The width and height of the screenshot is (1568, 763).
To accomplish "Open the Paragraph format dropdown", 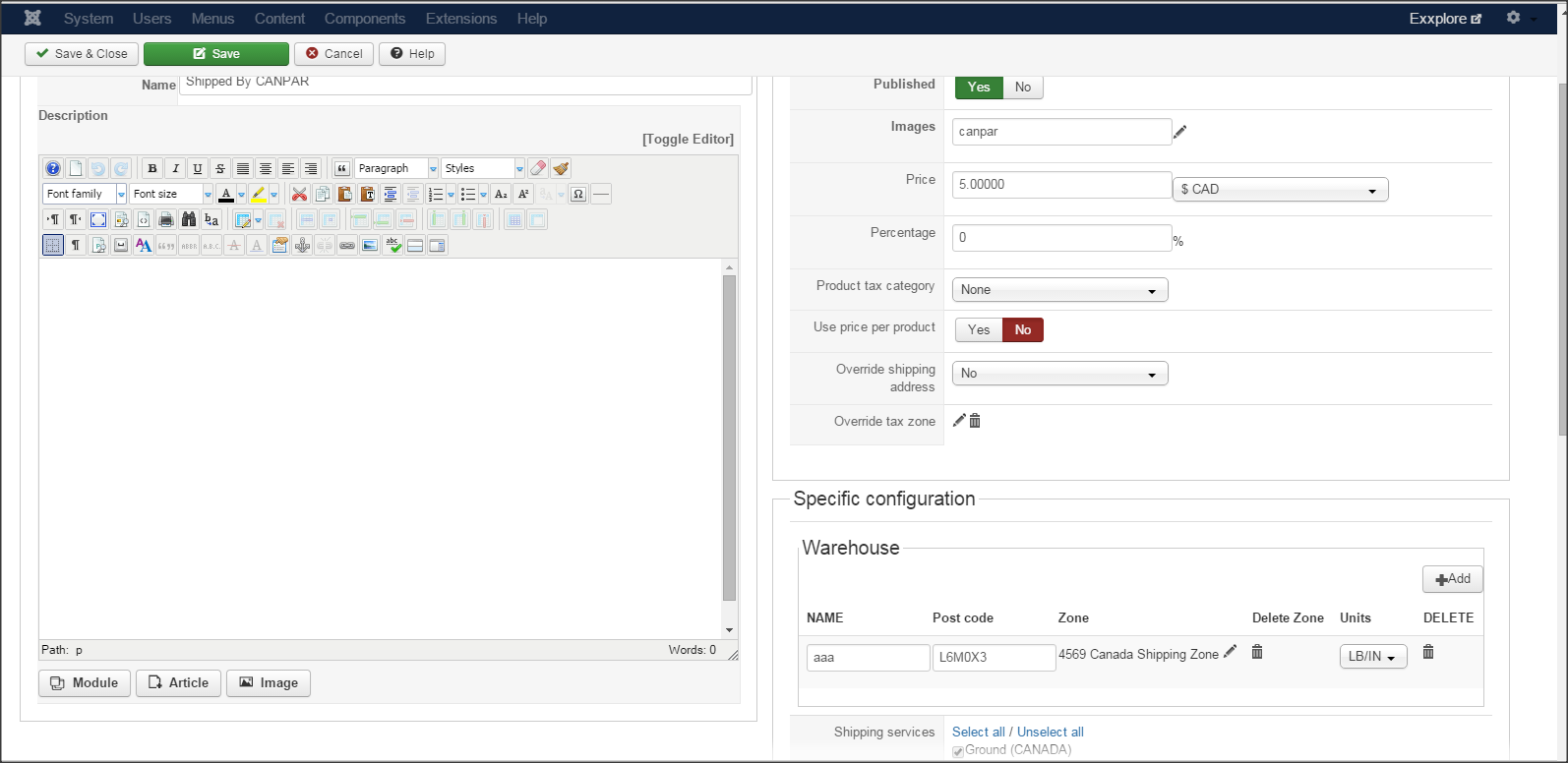I will click(396, 168).
